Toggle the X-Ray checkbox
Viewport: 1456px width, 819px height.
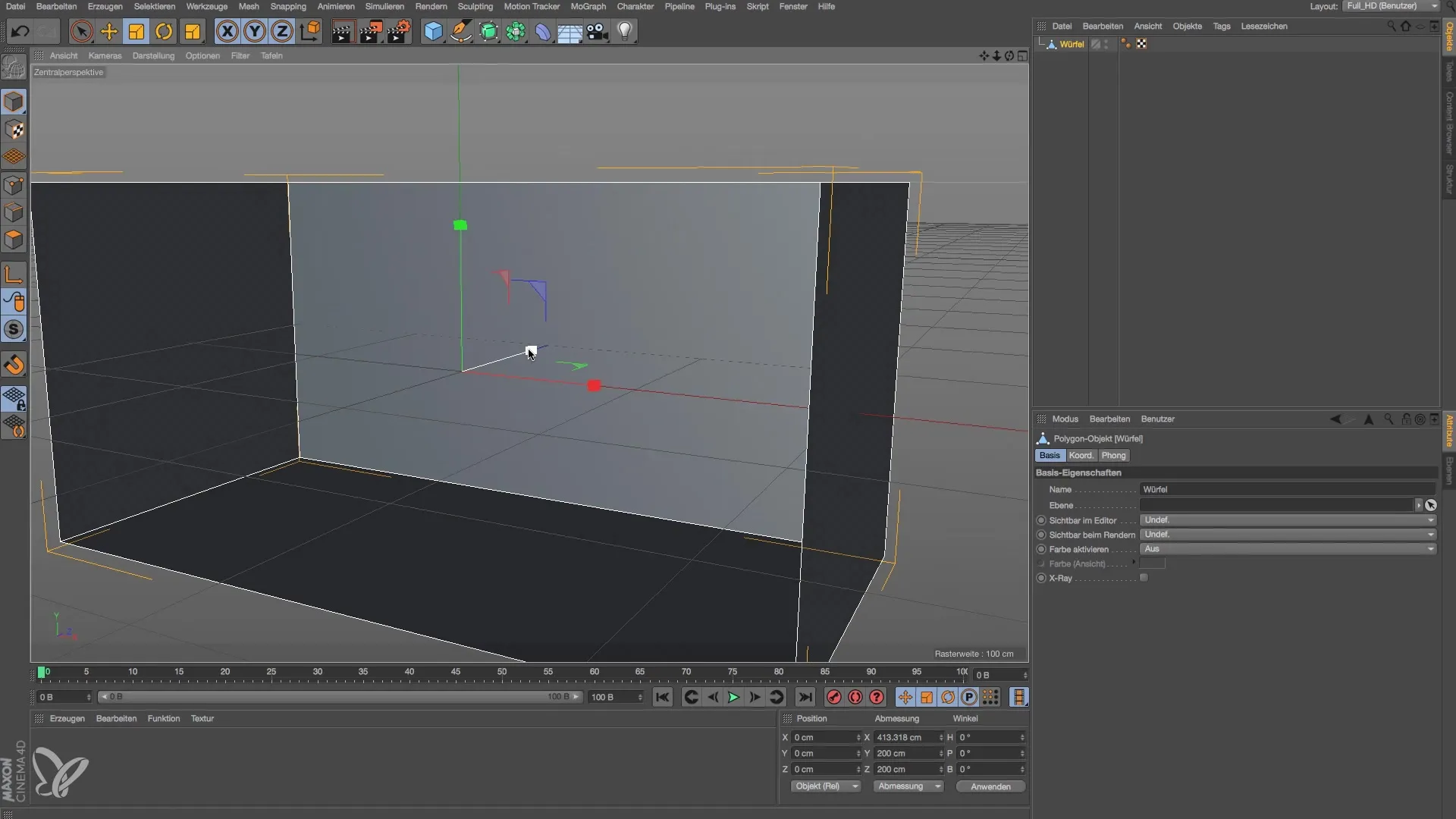tap(1144, 578)
